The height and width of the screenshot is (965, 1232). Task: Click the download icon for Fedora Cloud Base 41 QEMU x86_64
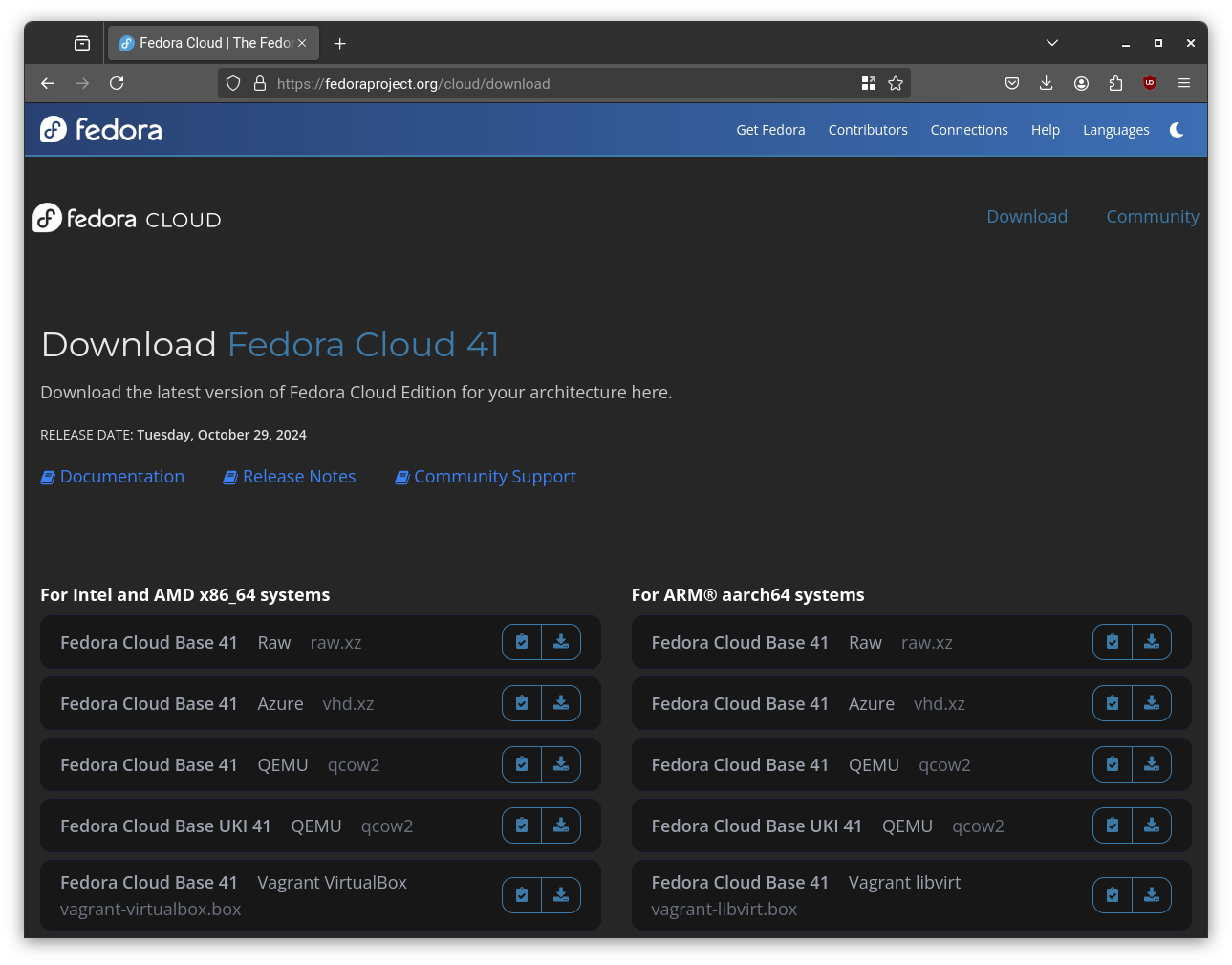[x=561, y=764]
